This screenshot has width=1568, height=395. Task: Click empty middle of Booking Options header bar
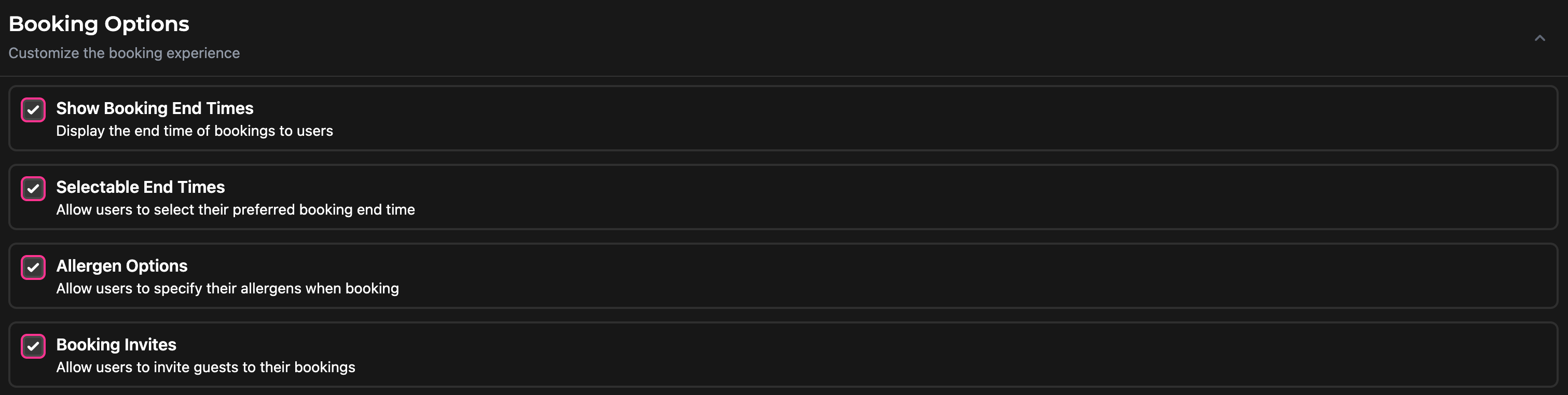[791, 38]
